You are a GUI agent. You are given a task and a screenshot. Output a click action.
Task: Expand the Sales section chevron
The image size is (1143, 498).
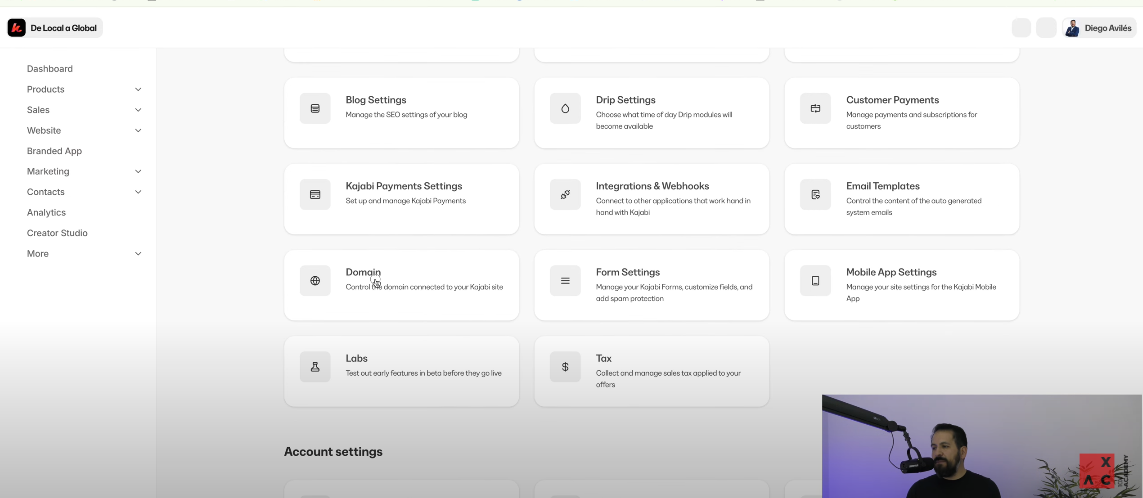(x=138, y=110)
